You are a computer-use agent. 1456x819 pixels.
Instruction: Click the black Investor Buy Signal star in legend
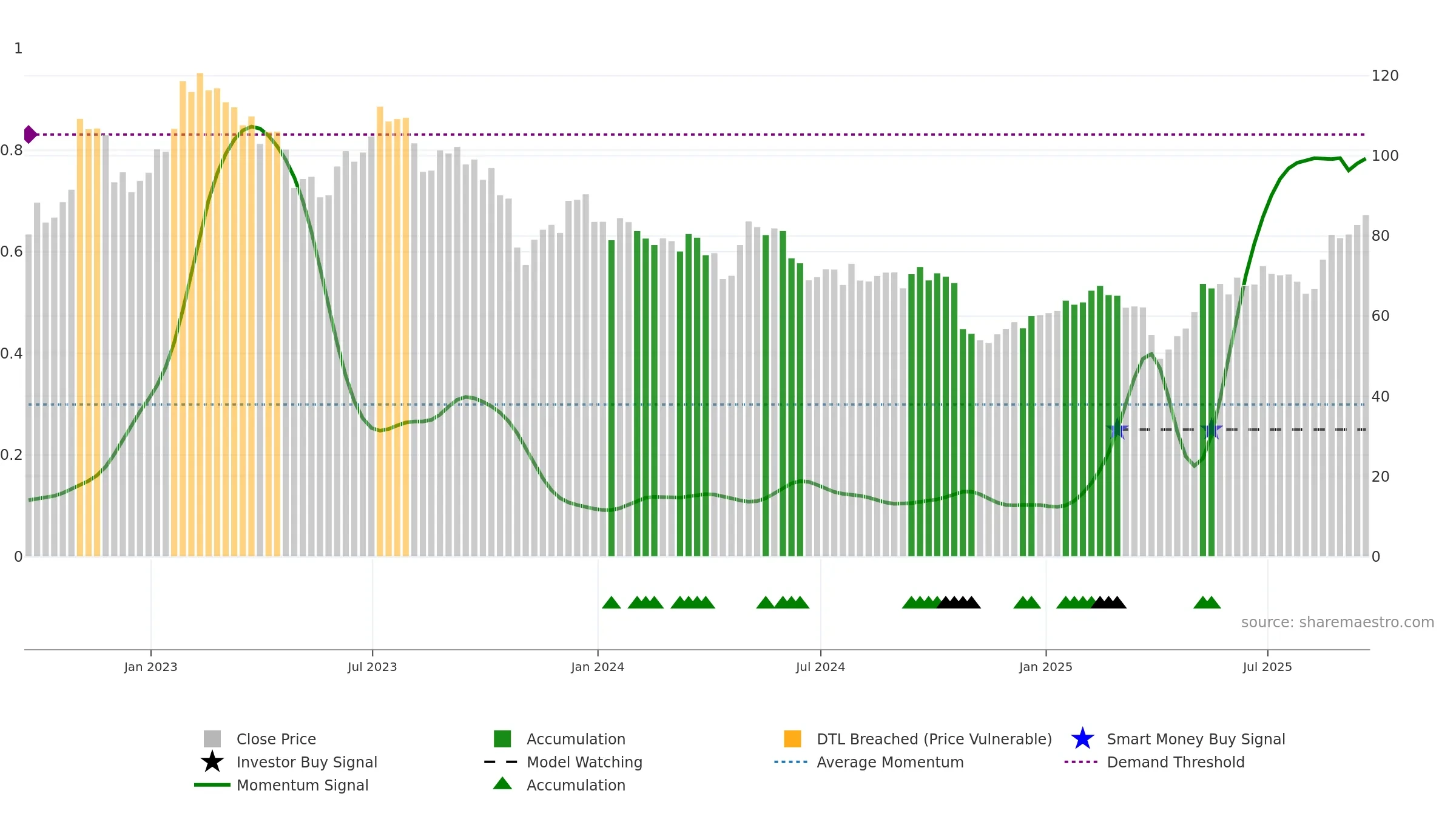coord(212,762)
